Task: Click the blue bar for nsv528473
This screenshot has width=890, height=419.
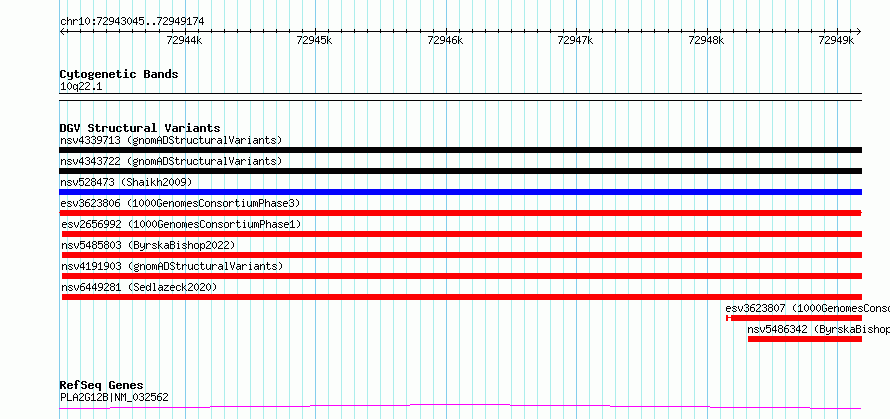Action: coord(460,192)
